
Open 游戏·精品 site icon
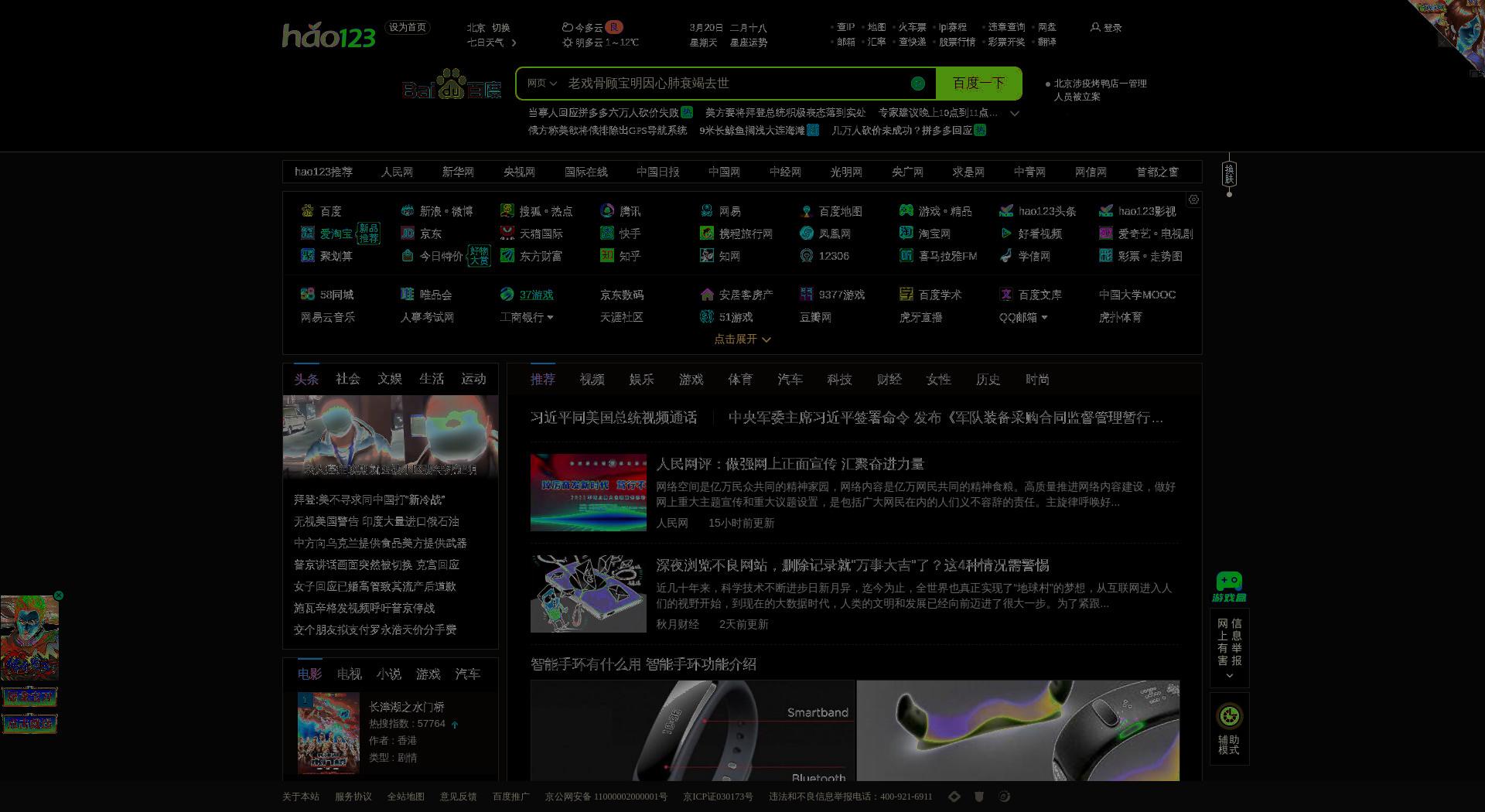(x=906, y=210)
